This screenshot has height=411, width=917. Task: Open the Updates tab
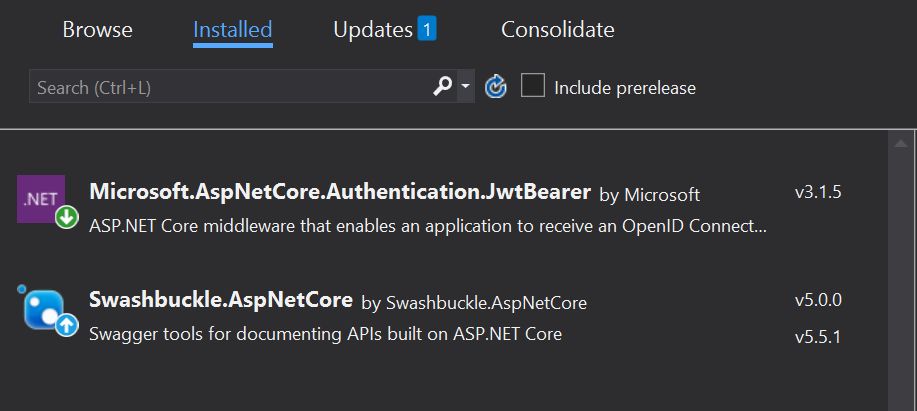pos(373,30)
